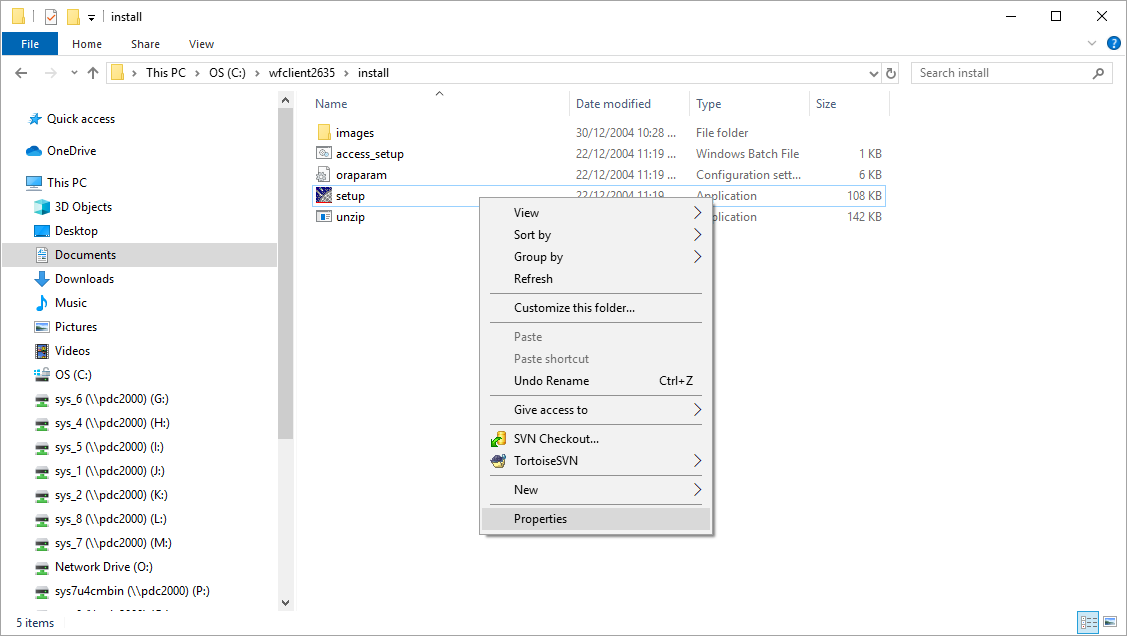This screenshot has width=1127, height=636.
Task: Click the unzip application file icon
Action: [x=324, y=217]
